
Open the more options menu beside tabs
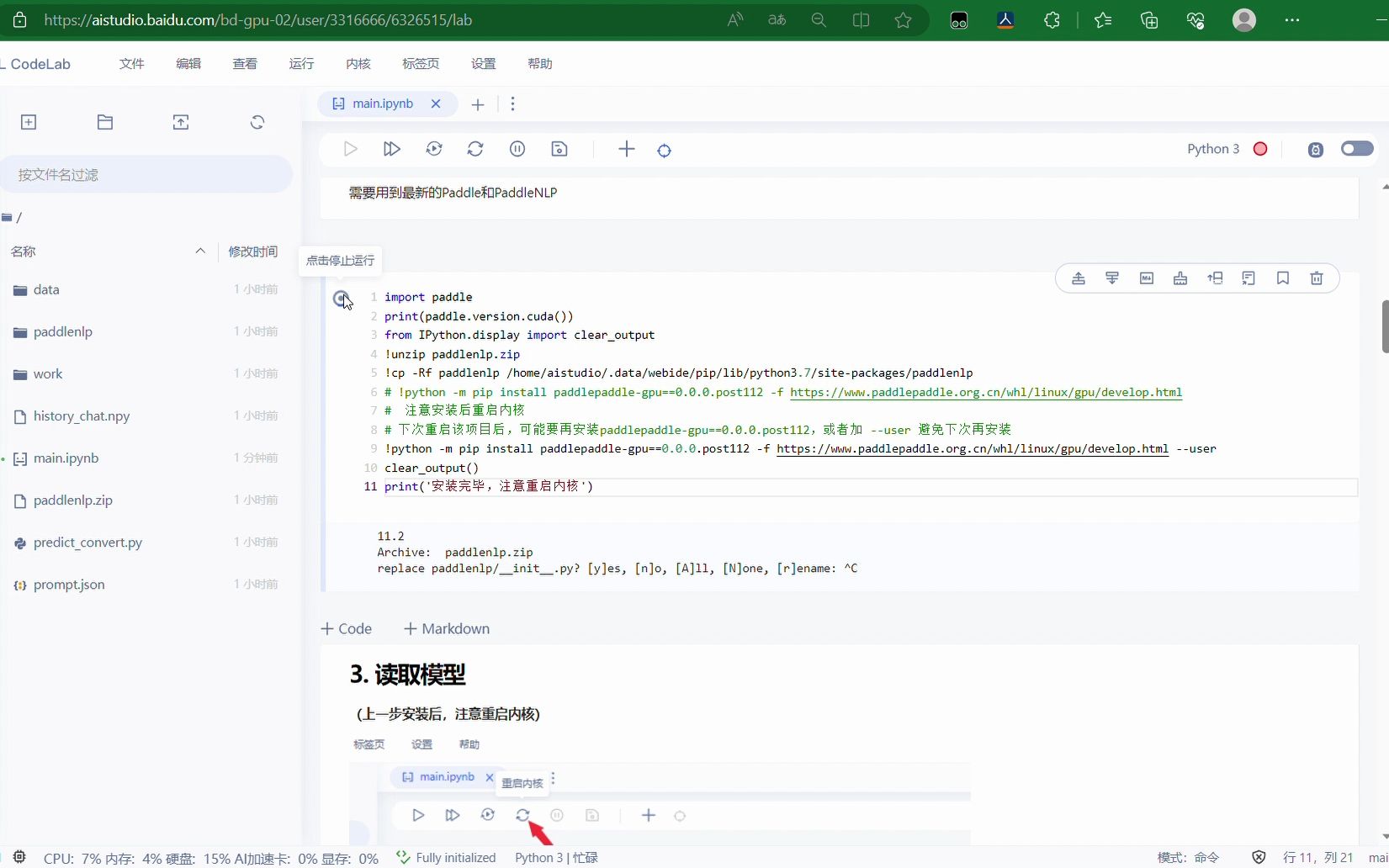pos(512,103)
